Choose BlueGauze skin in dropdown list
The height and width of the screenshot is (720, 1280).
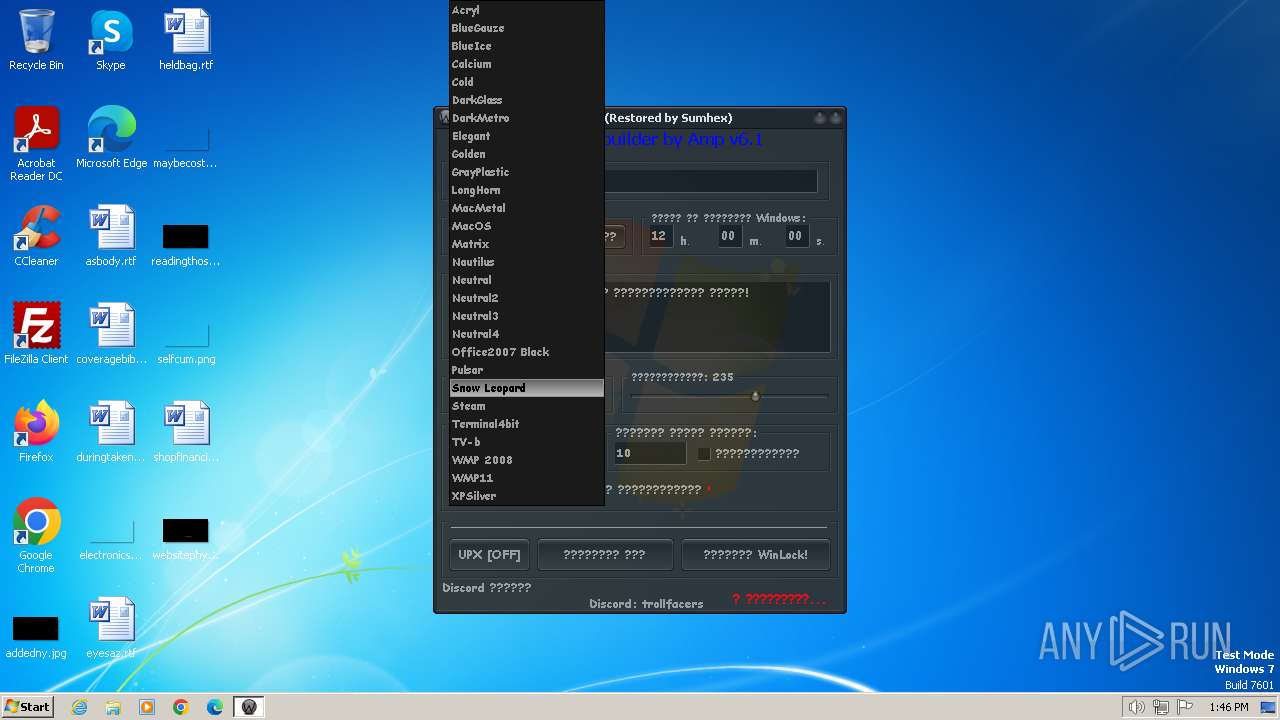pos(527,28)
